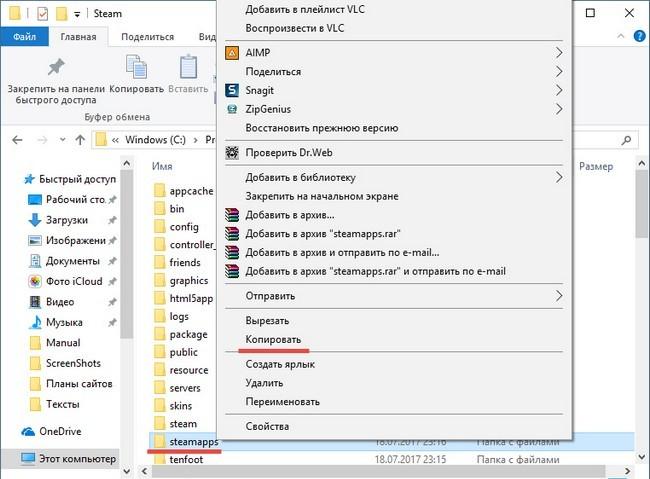Click the Видео film icon
Screen dimensions: 650x479
[35, 302]
